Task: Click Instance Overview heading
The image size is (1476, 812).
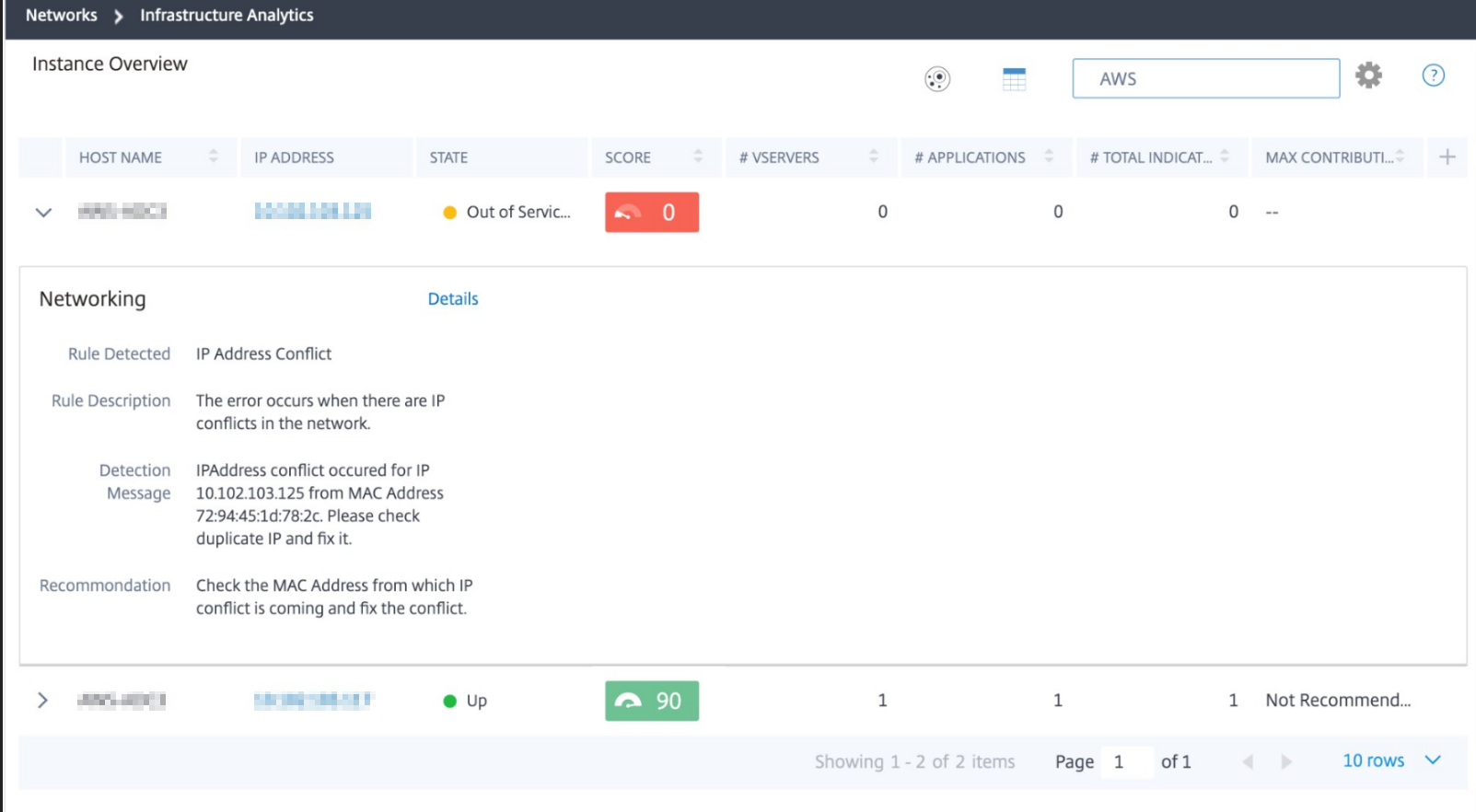Action: [110, 64]
